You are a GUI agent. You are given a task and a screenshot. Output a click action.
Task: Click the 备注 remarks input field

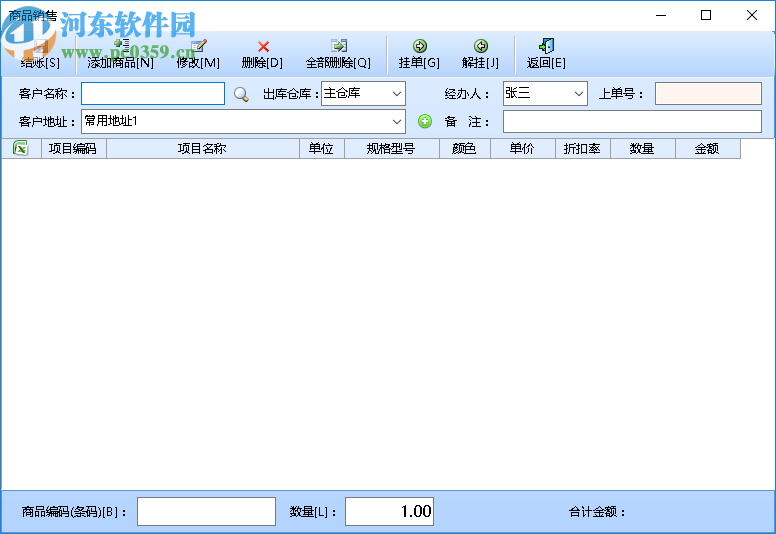pos(632,122)
